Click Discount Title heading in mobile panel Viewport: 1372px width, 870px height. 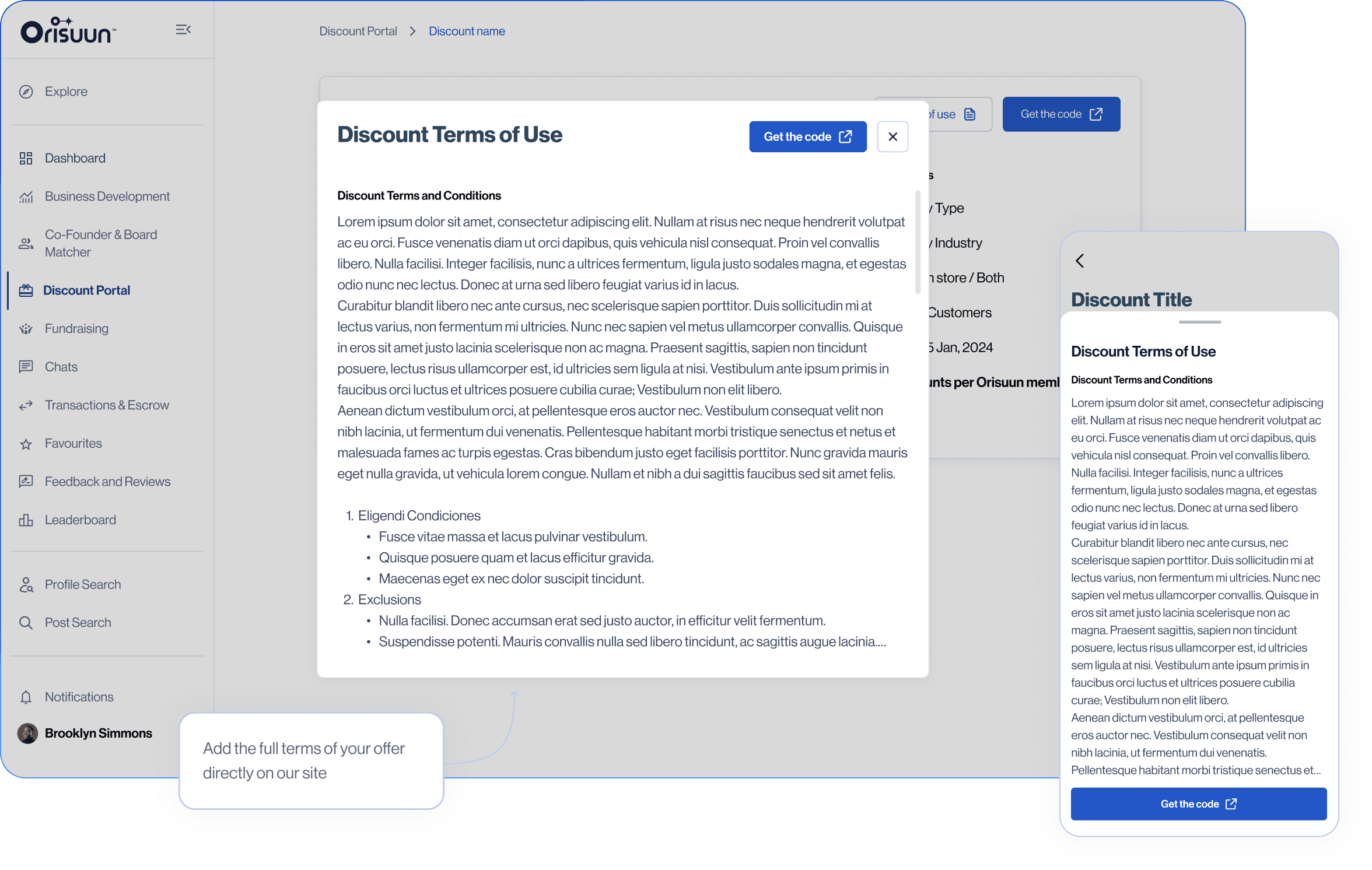tap(1131, 300)
